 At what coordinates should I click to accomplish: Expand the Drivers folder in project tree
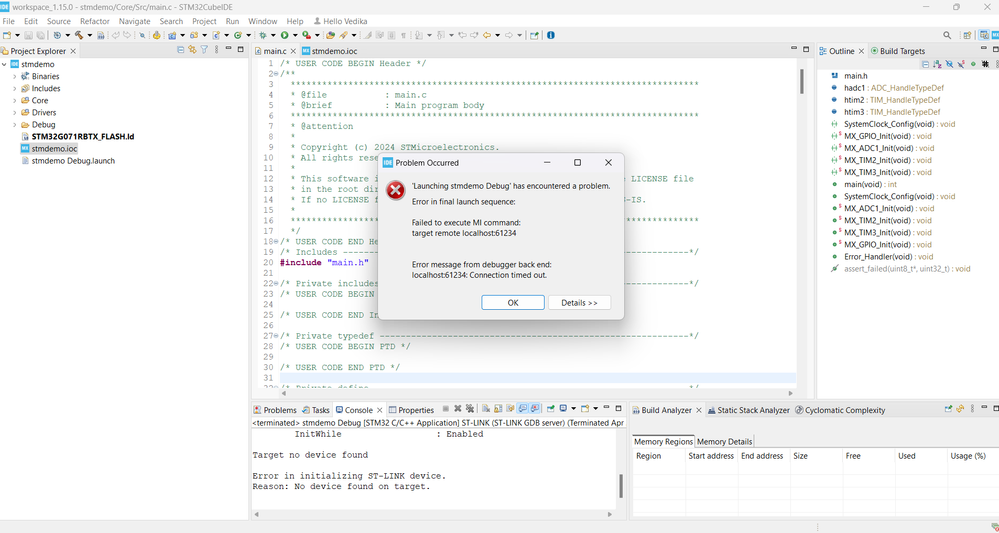pos(14,113)
